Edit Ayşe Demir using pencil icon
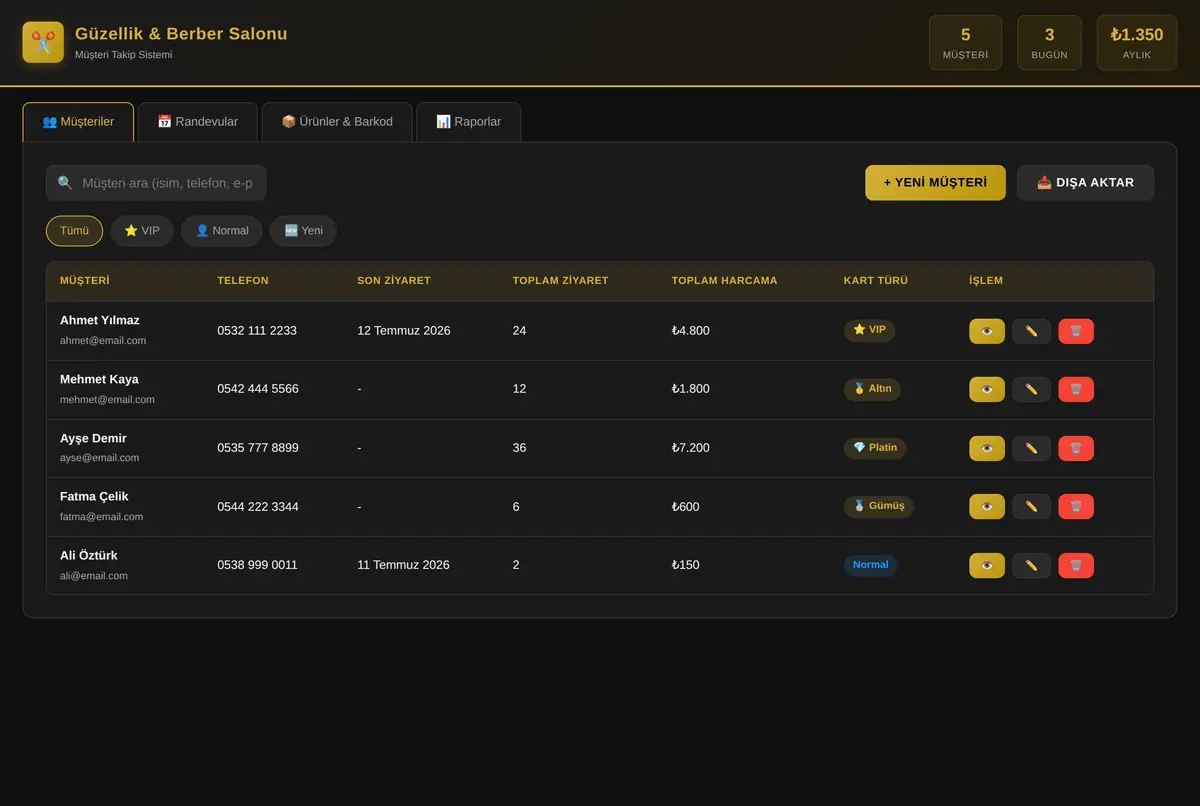The image size is (1200, 806). [x=1031, y=448]
